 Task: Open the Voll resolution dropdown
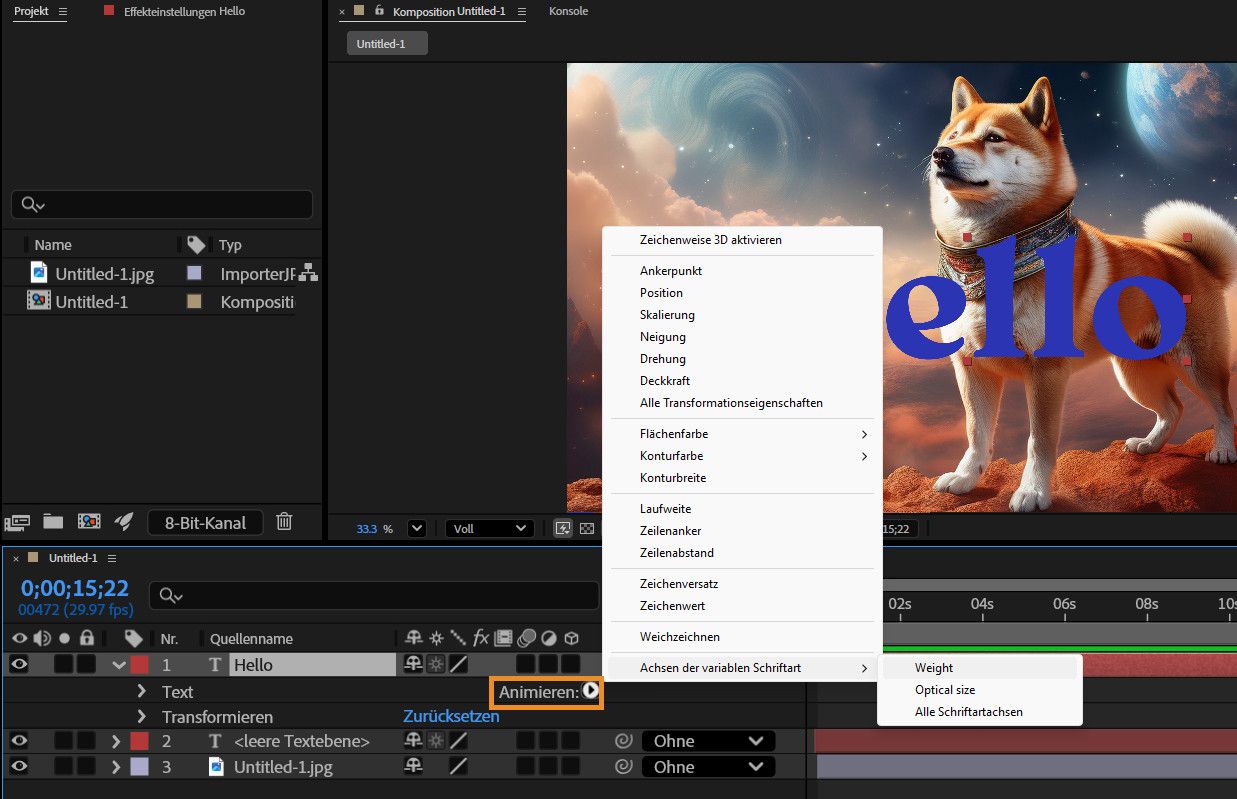pos(490,528)
